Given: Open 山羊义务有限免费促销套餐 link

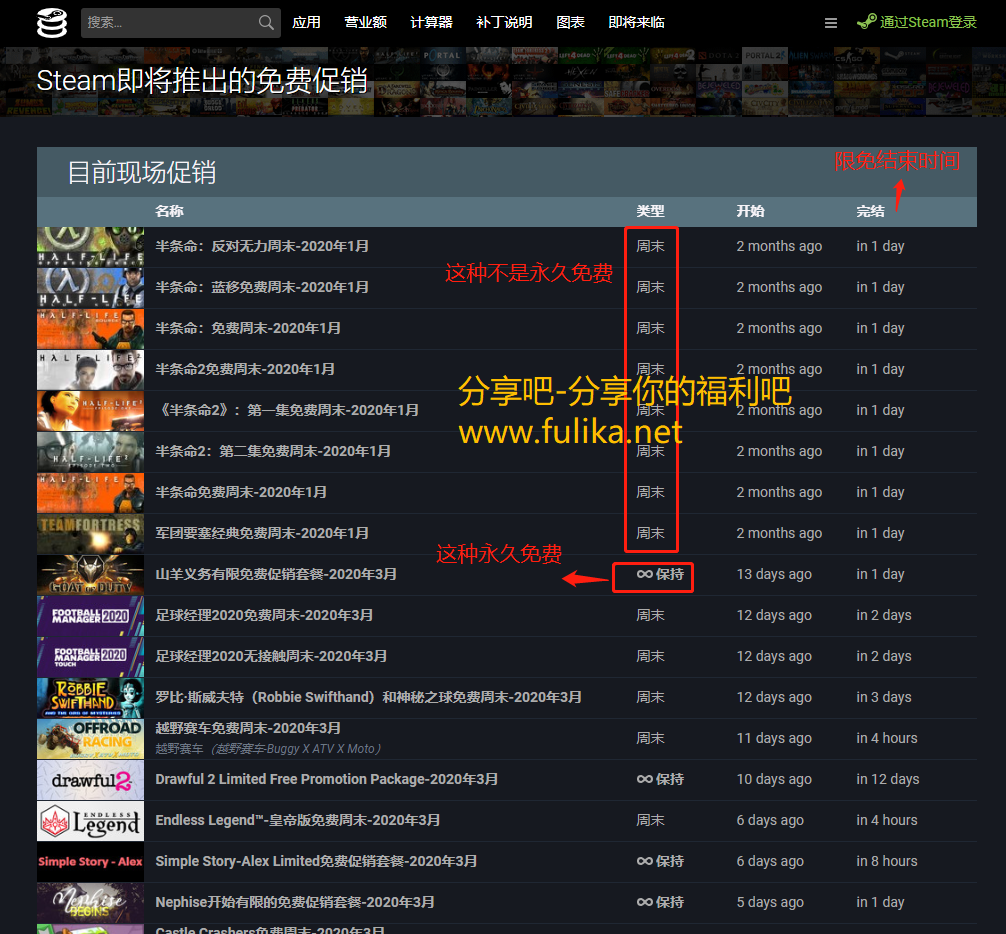Looking at the screenshot, I should [x=276, y=575].
